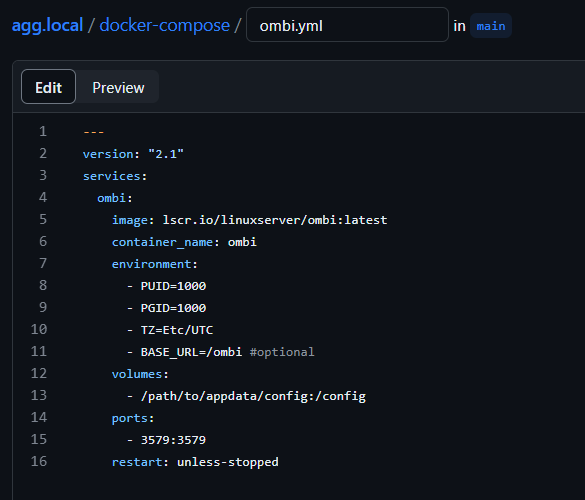Viewport: 585px width, 500px height.
Task: Select the main branch label
Action: point(491,26)
